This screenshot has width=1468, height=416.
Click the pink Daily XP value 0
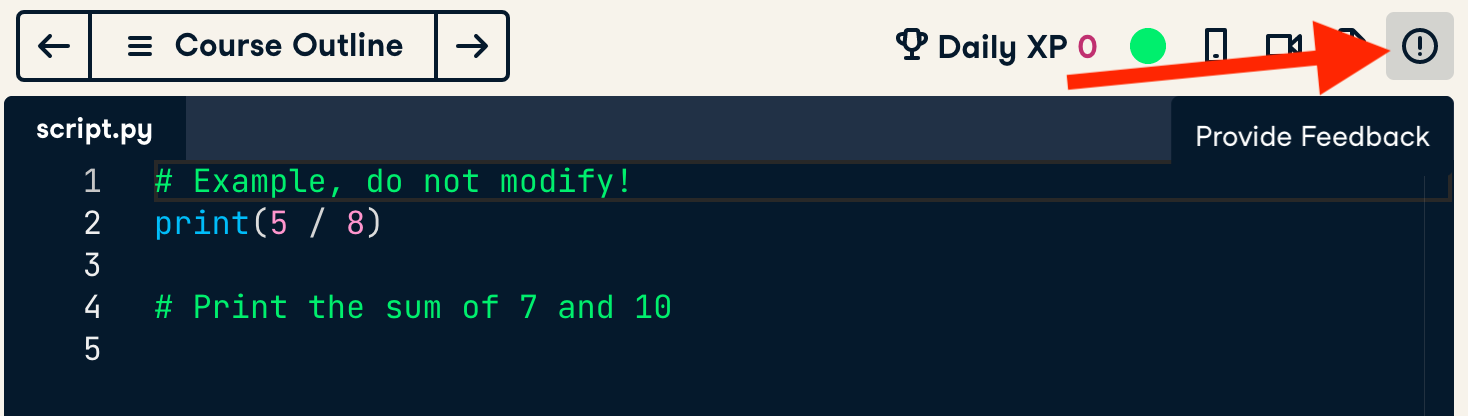[x=1087, y=47]
